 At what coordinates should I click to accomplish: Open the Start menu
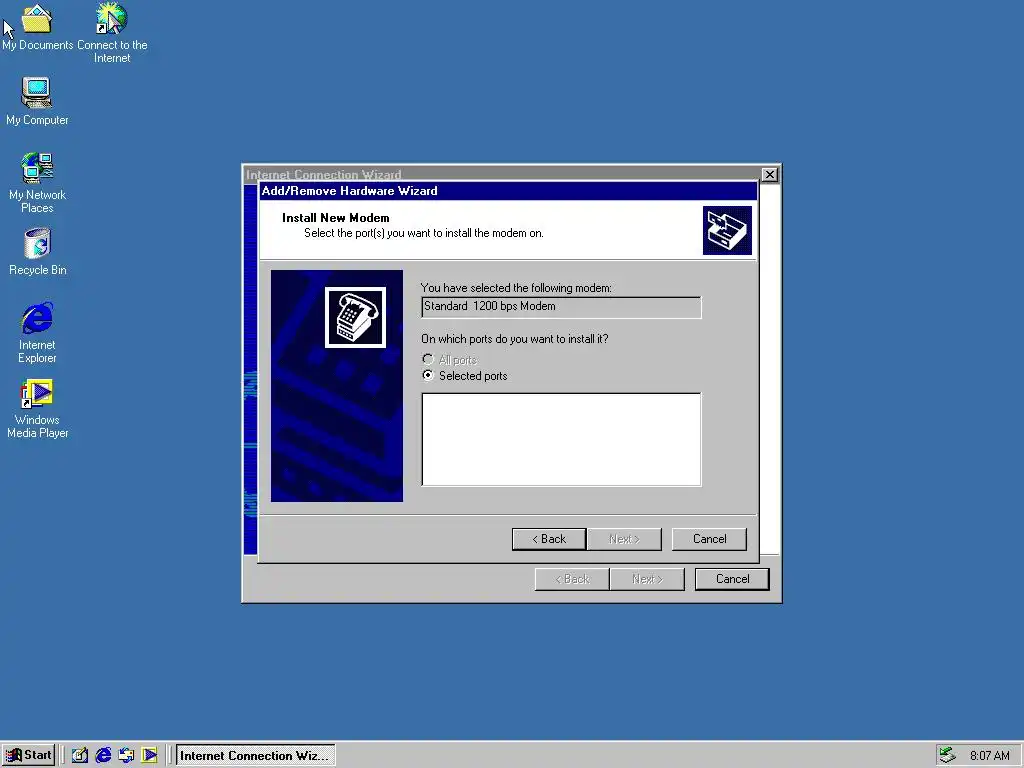point(28,755)
